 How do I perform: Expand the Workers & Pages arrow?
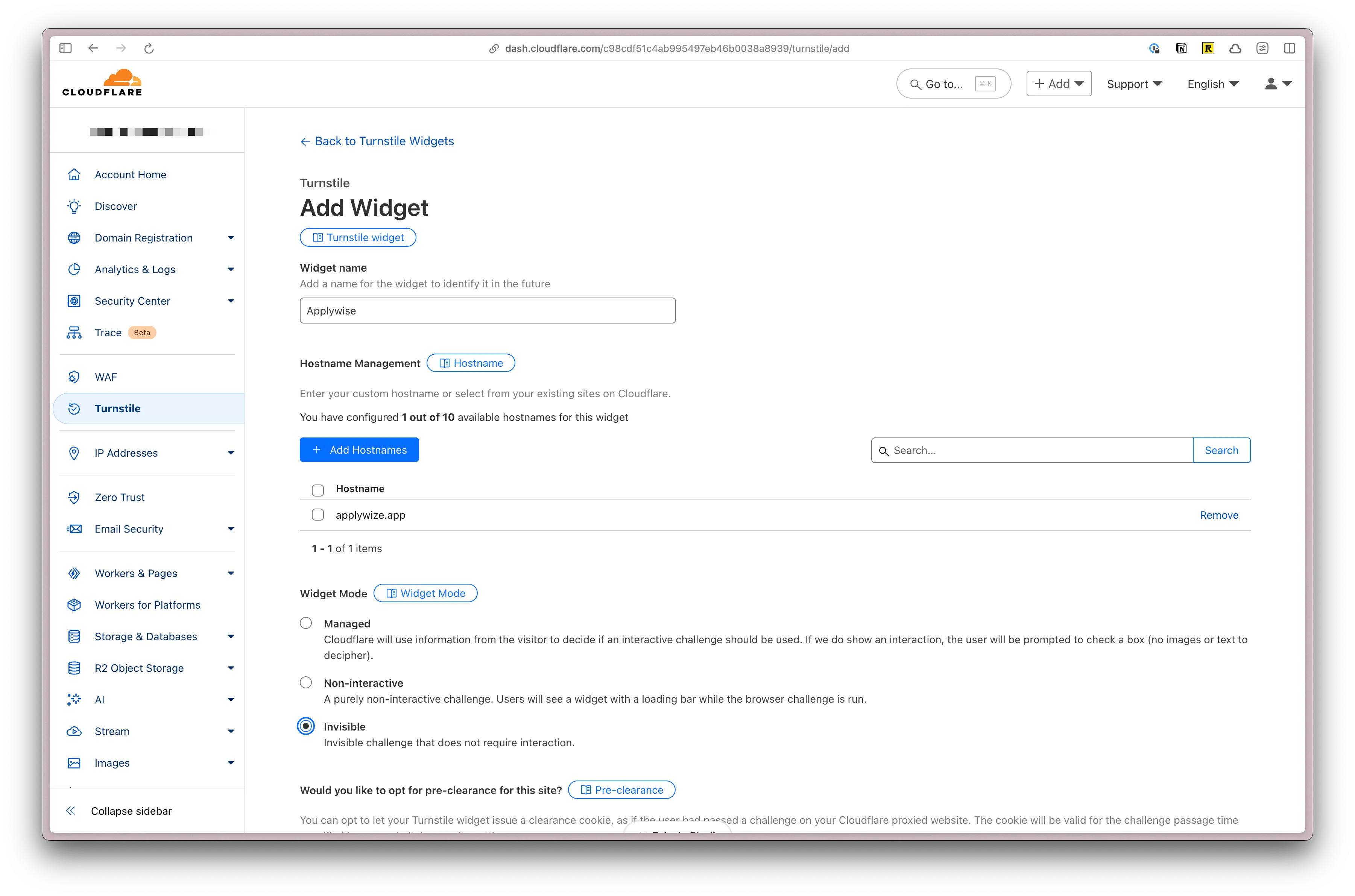coord(231,573)
